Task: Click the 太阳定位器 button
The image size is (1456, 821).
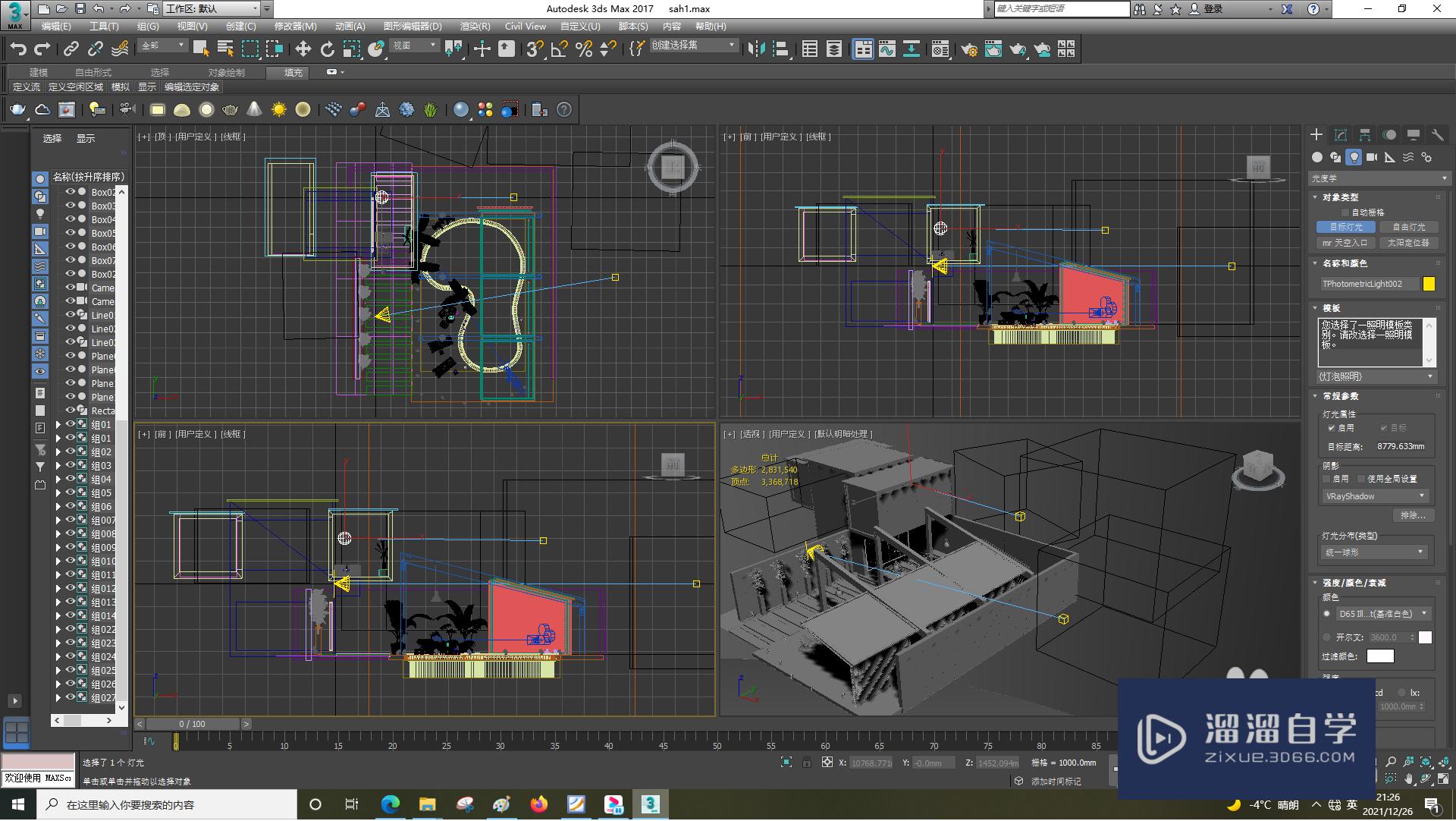Action: (1408, 243)
